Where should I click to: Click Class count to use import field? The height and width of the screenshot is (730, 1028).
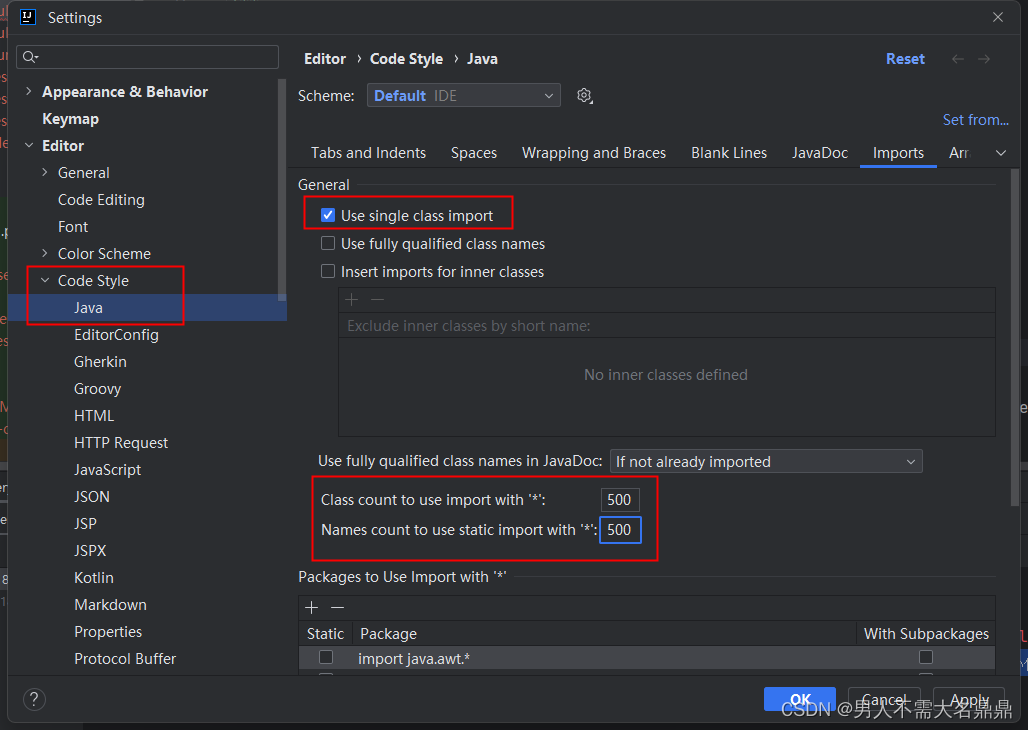[620, 500]
